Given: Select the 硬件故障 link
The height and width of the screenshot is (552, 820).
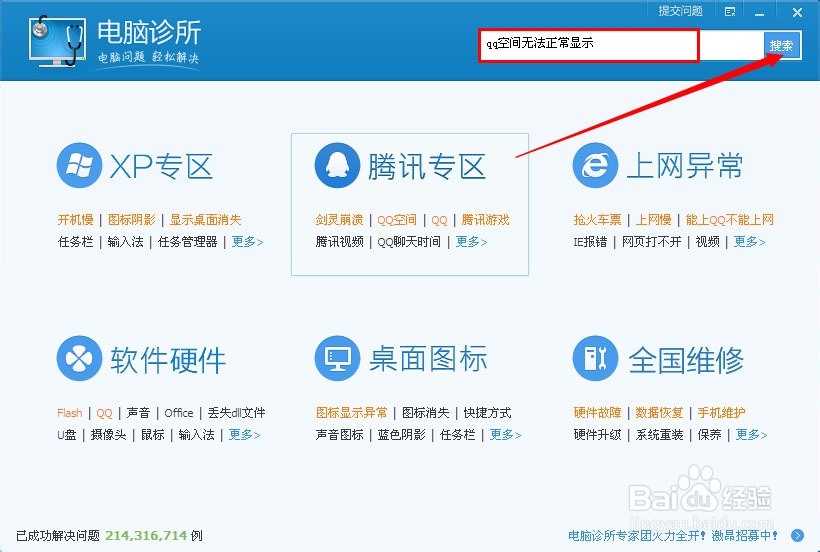Looking at the screenshot, I should [x=597, y=413].
